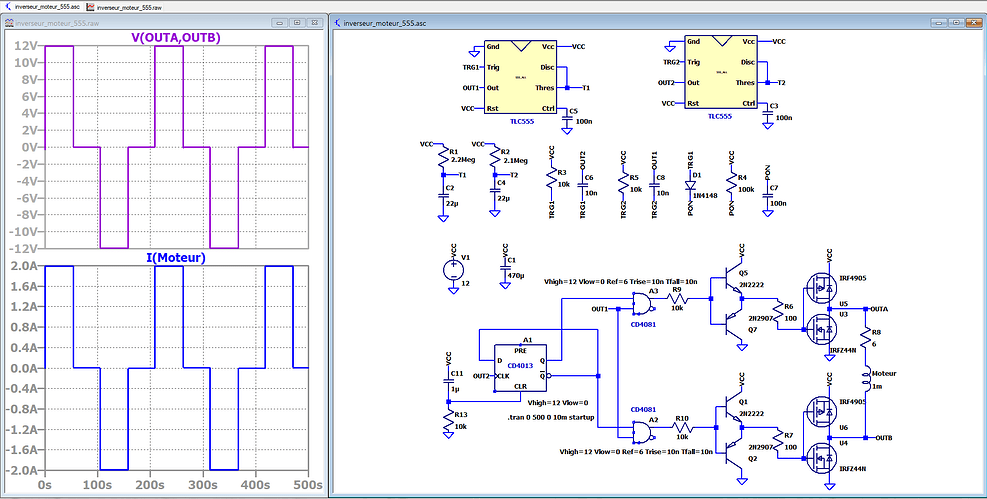
Task: Select the R8 6 ohm resistor
Action: point(867,335)
